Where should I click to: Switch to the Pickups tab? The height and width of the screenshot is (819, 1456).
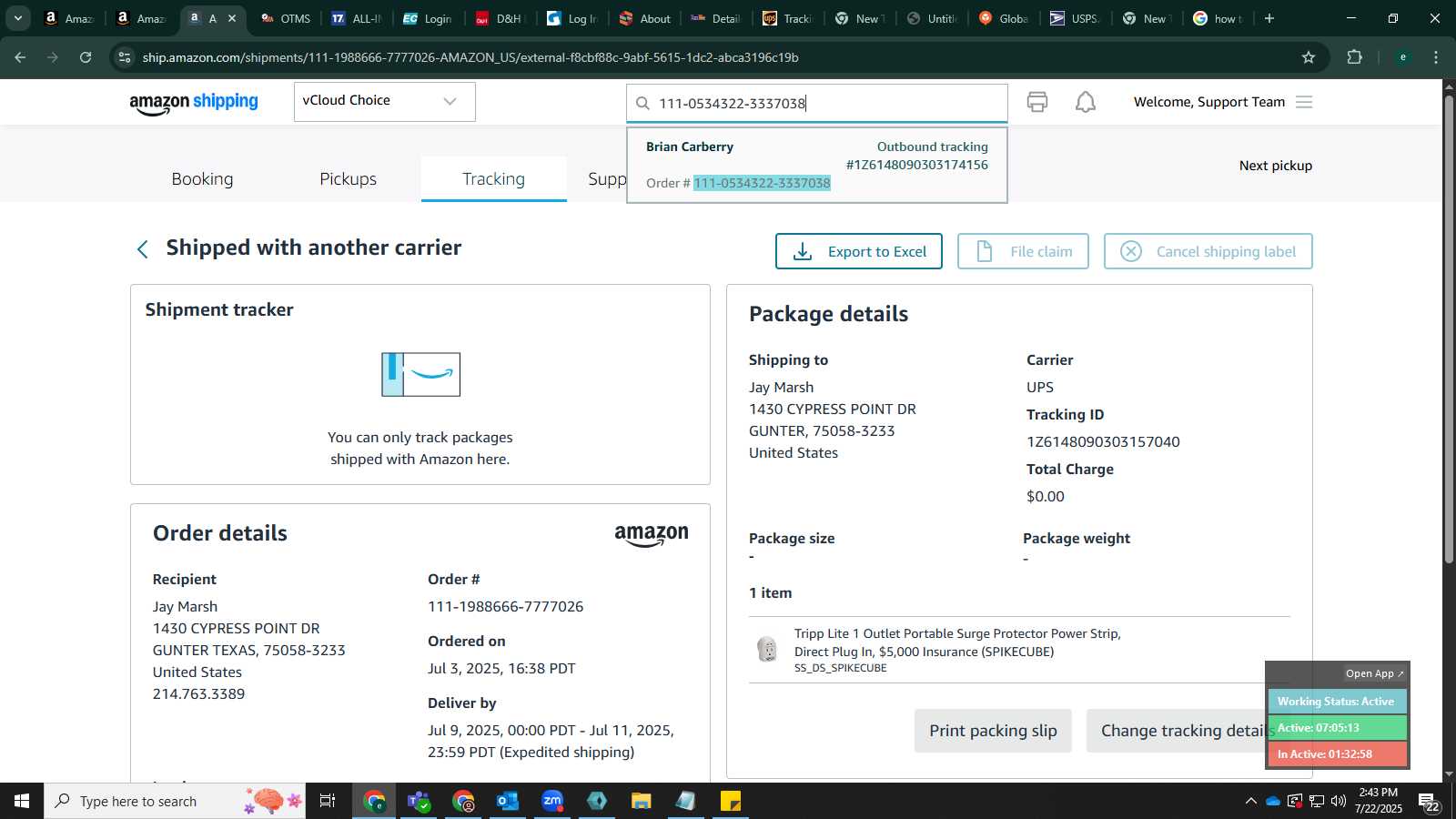click(x=348, y=179)
